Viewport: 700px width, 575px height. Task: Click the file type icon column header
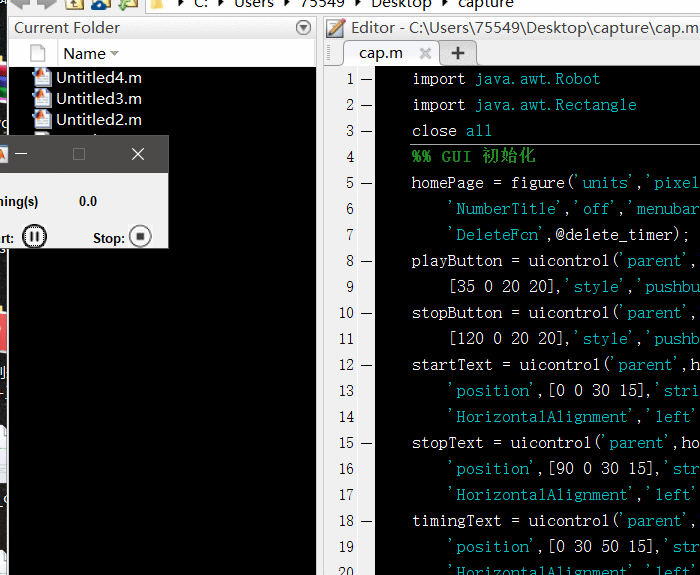(38, 54)
